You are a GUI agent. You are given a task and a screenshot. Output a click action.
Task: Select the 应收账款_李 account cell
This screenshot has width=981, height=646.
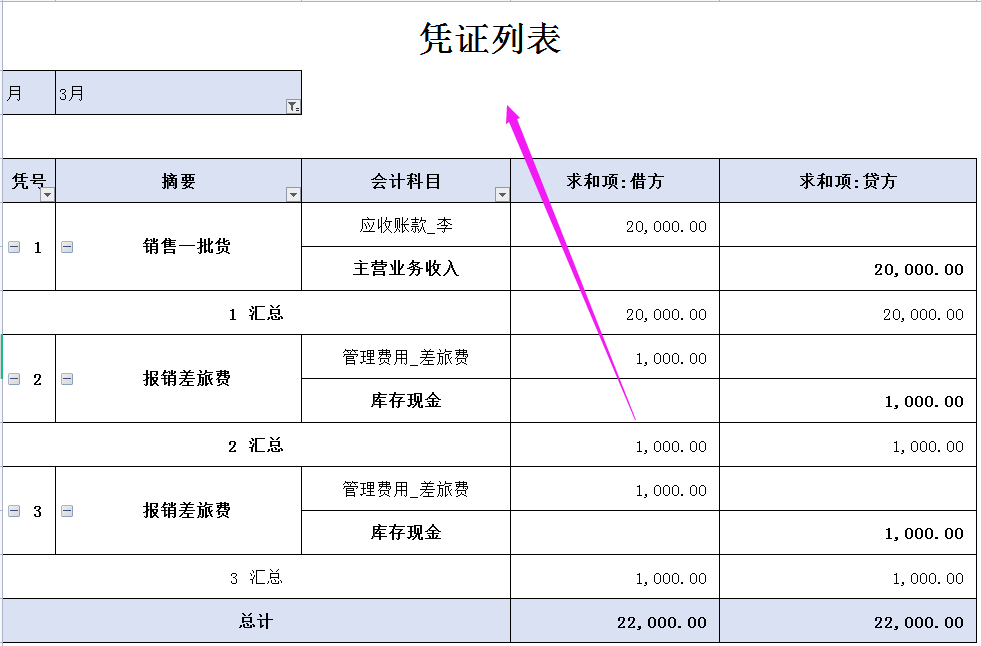(x=406, y=224)
